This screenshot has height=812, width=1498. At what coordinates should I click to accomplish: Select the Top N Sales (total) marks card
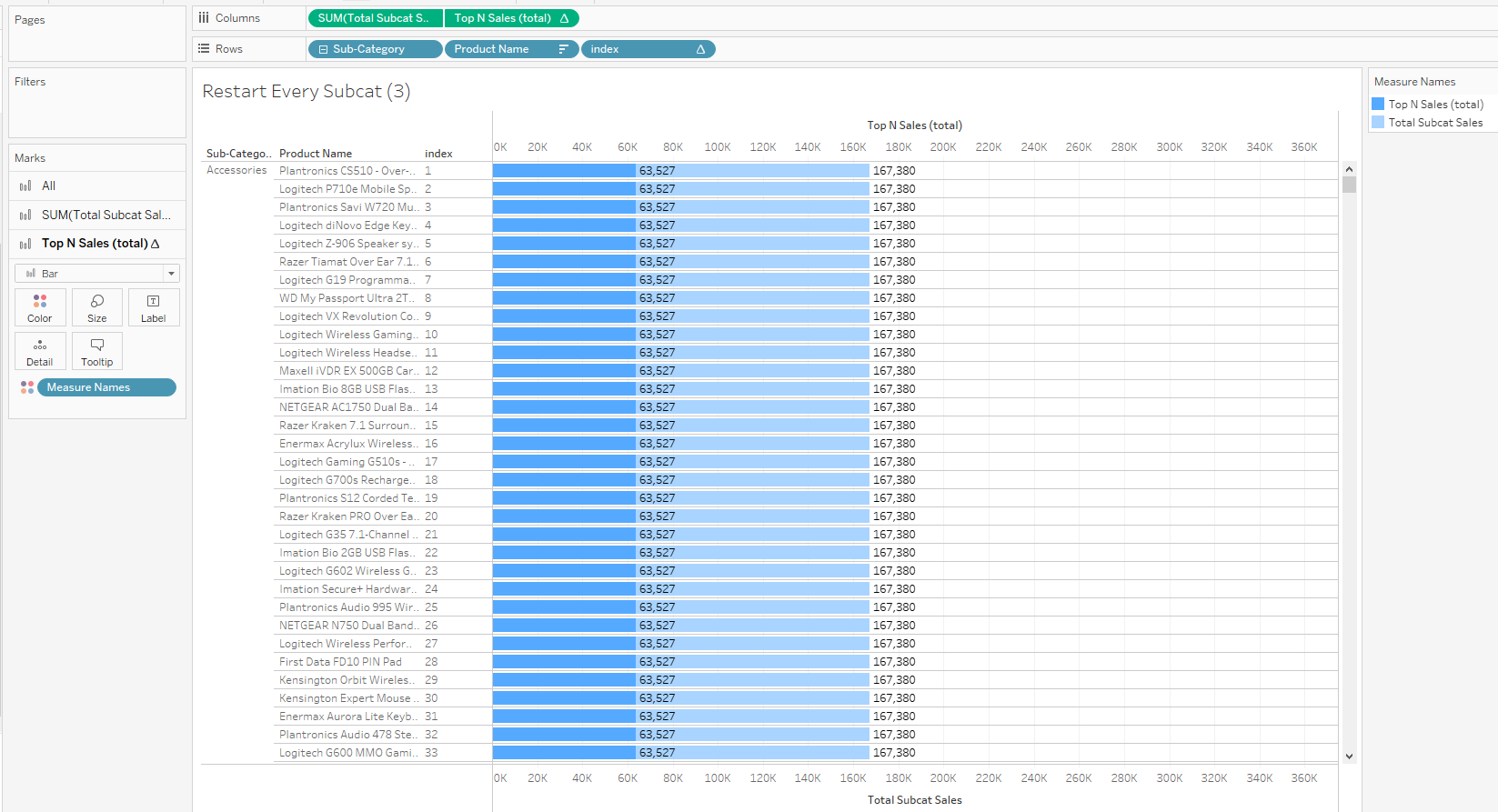[x=96, y=243]
